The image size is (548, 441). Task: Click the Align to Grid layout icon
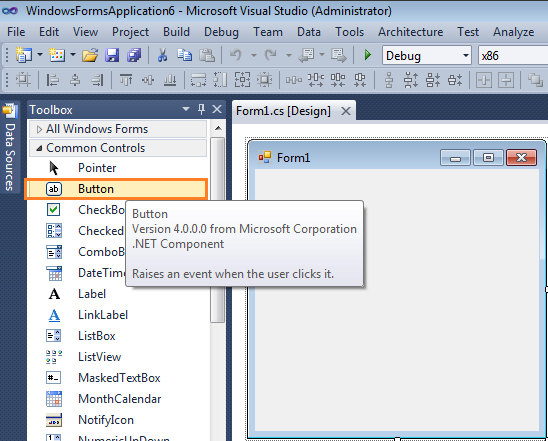coord(23,80)
